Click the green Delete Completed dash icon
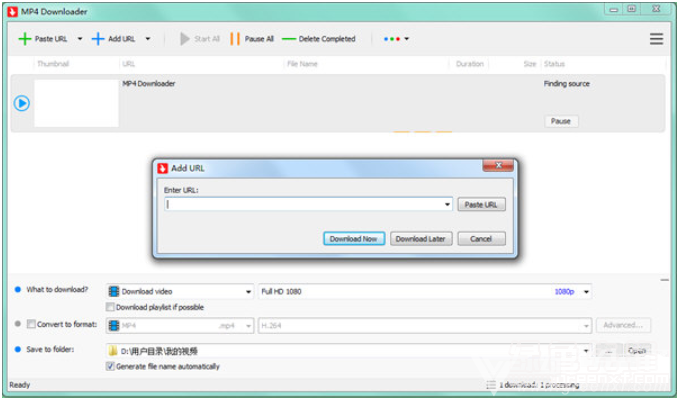The image size is (678, 400). [x=288, y=39]
